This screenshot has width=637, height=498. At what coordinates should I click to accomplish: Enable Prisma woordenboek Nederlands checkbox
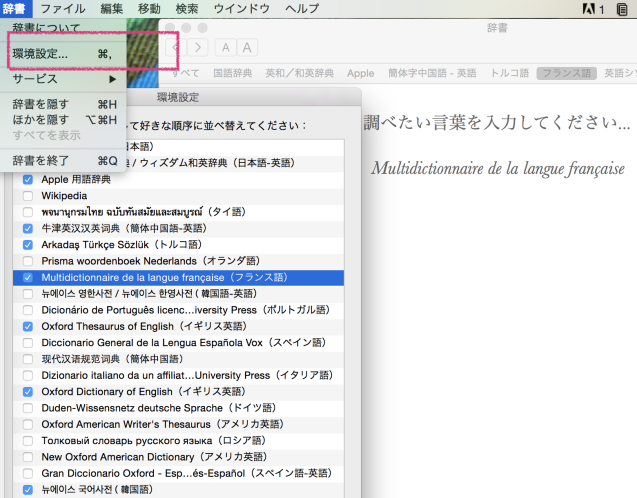pos(28,261)
